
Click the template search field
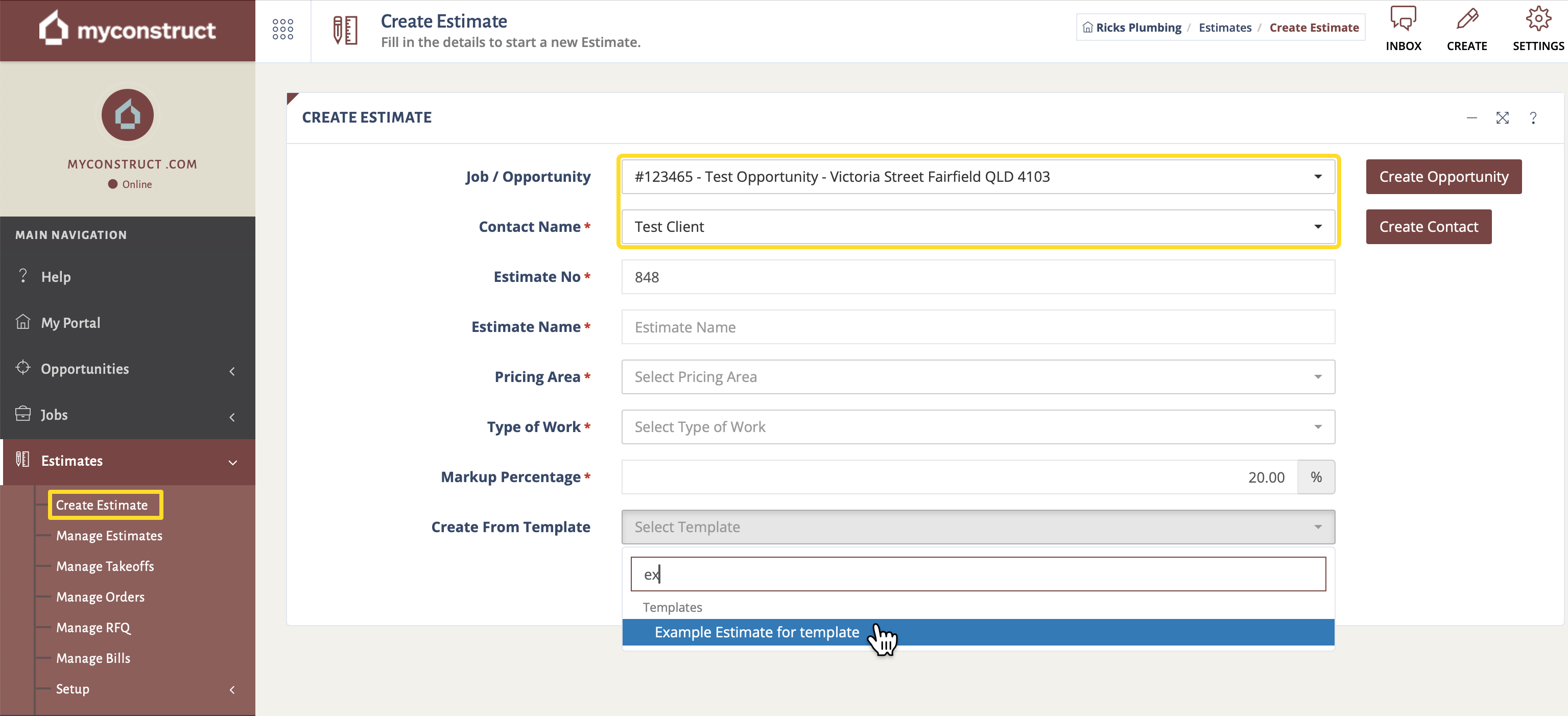[x=978, y=574]
